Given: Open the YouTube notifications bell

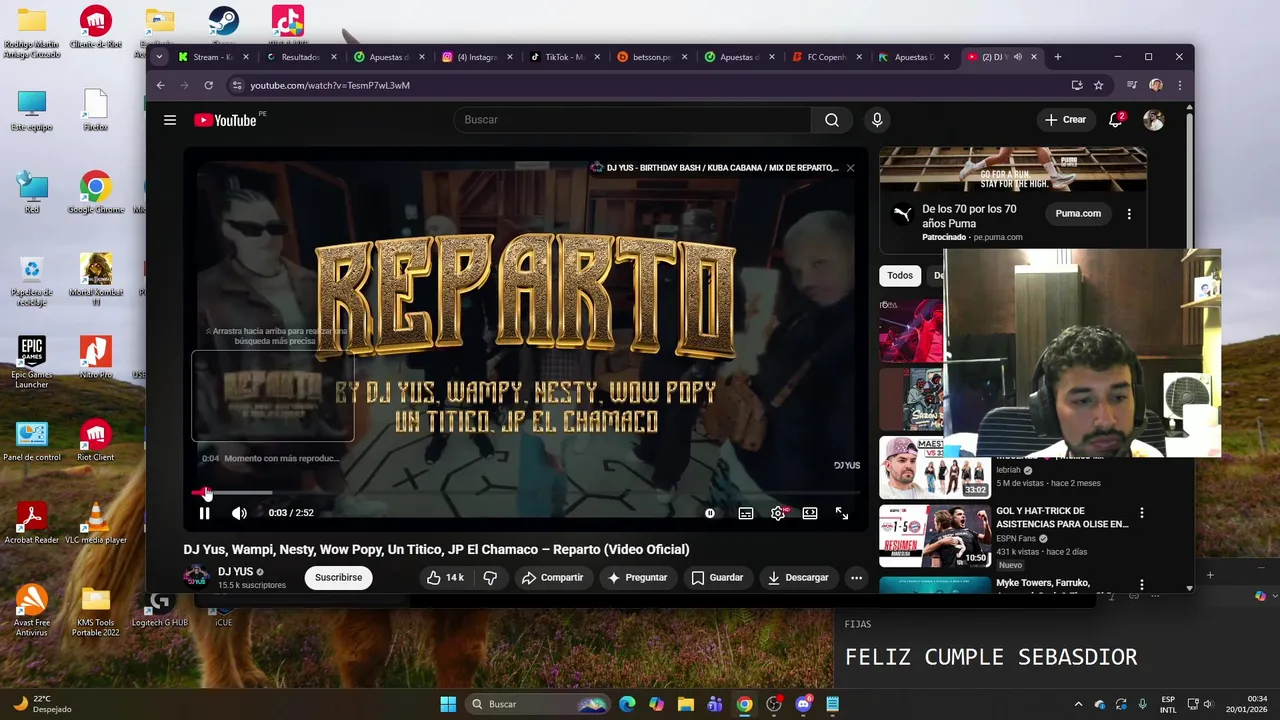Looking at the screenshot, I should pyautogui.click(x=1116, y=120).
